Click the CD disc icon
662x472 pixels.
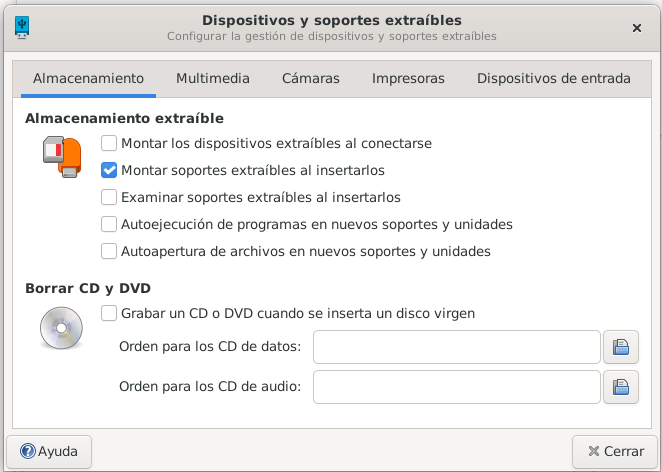point(61,327)
